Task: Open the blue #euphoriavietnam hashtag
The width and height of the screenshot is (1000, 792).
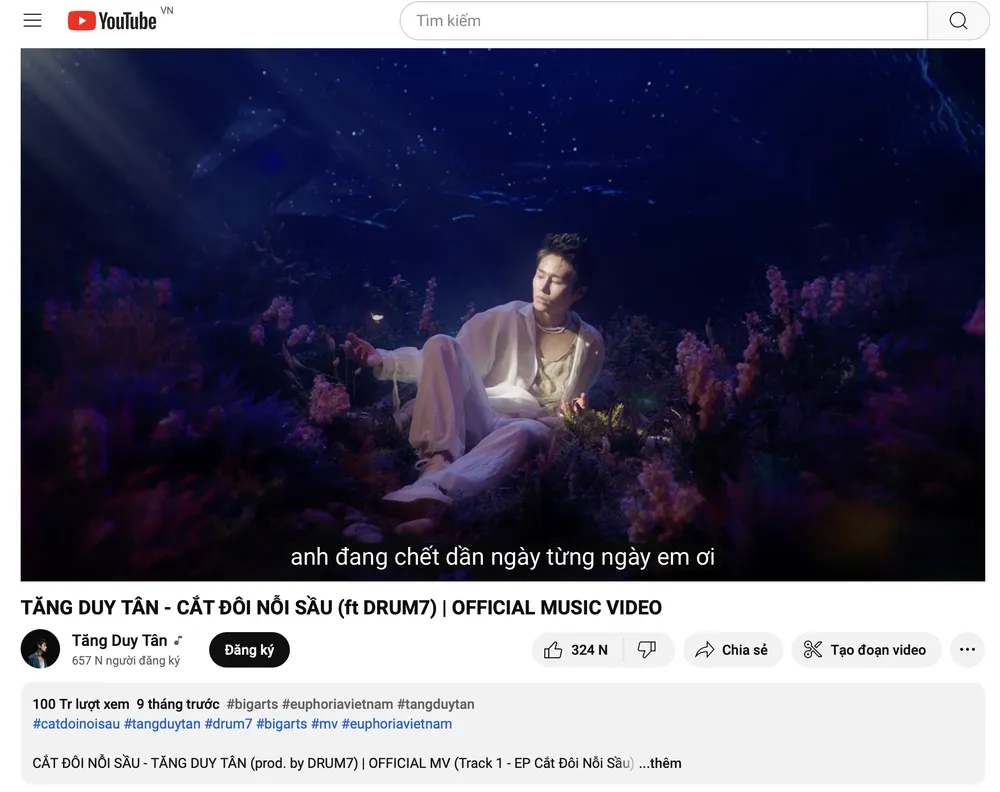Action: click(x=397, y=724)
